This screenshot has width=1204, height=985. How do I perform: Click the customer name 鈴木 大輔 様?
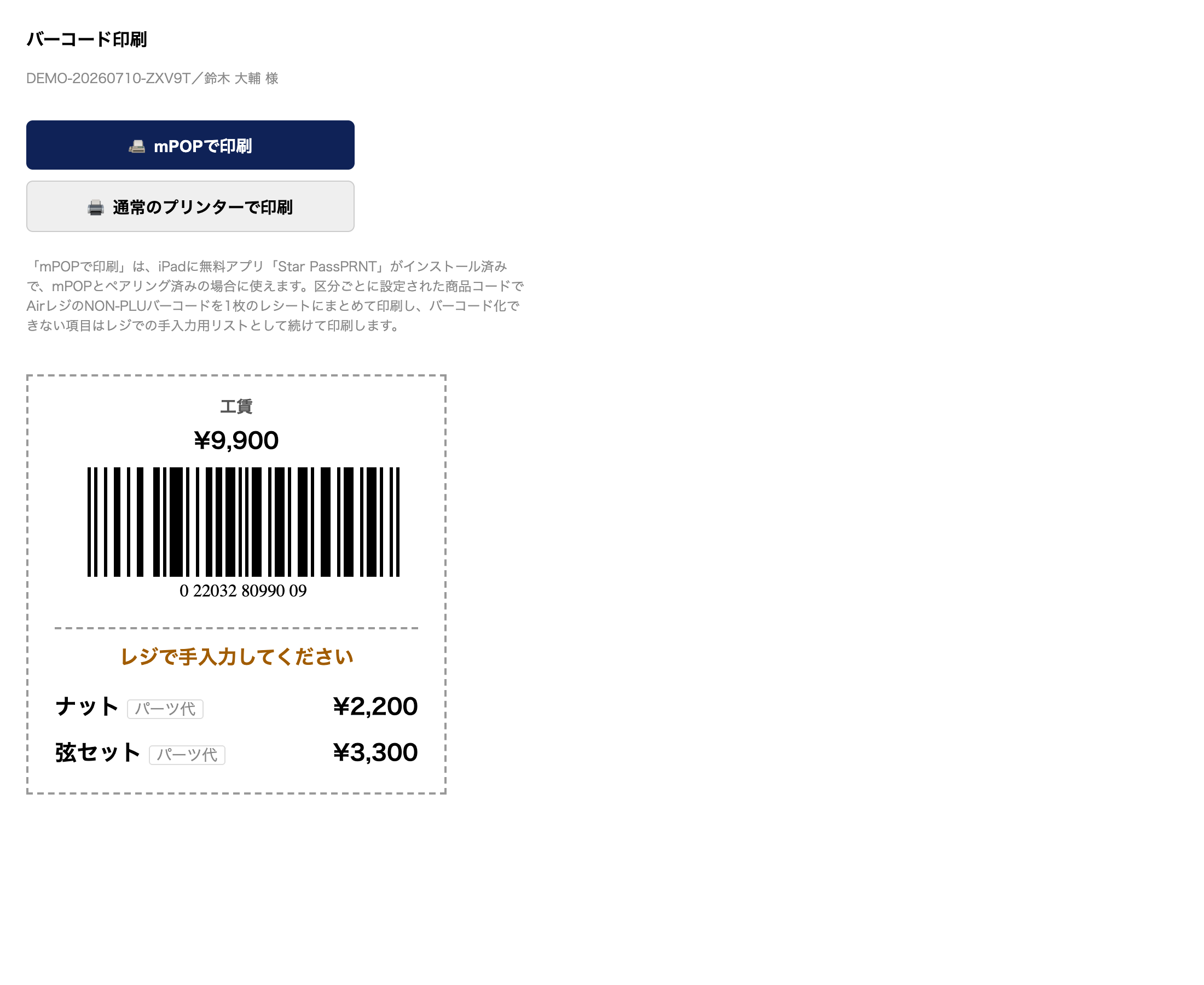[242, 78]
